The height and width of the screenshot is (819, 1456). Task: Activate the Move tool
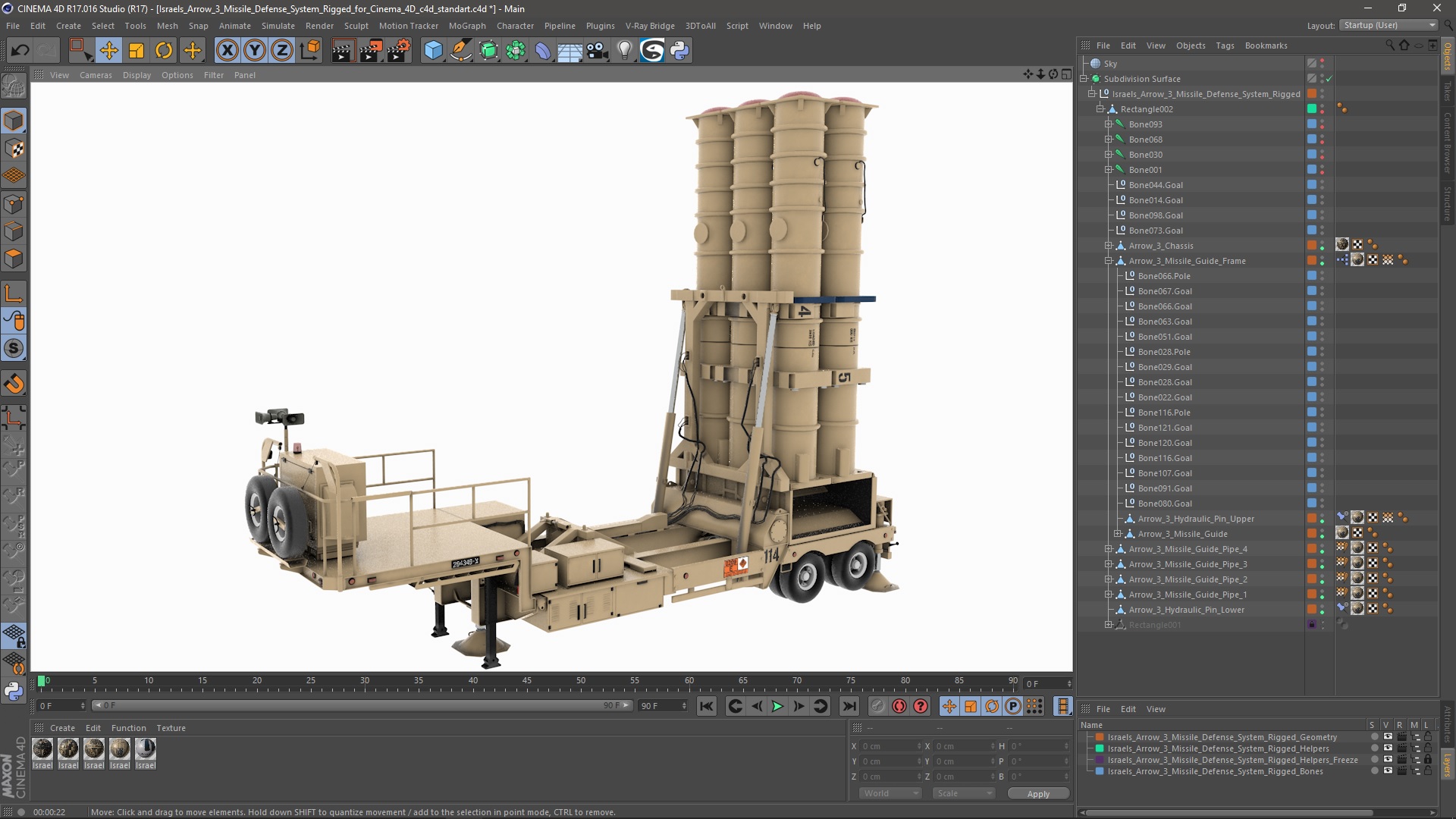pyautogui.click(x=108, y=51)
